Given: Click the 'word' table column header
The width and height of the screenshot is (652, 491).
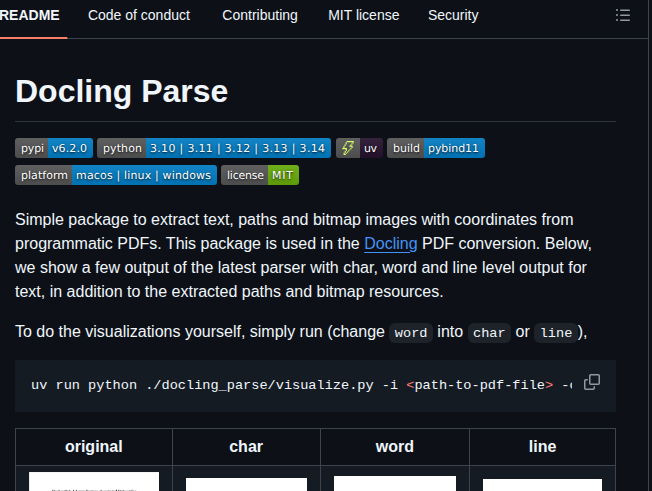Looking at the screenshot, I should pos(395,447).
